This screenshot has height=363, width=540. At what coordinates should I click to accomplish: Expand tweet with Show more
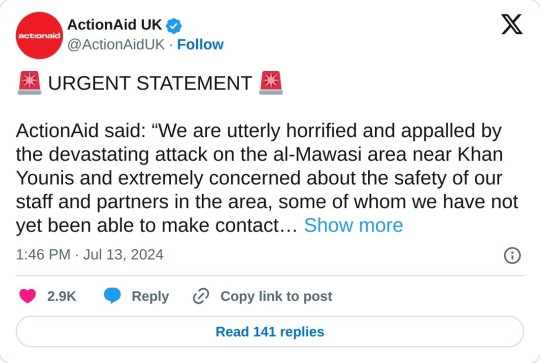tap(353, 226)
